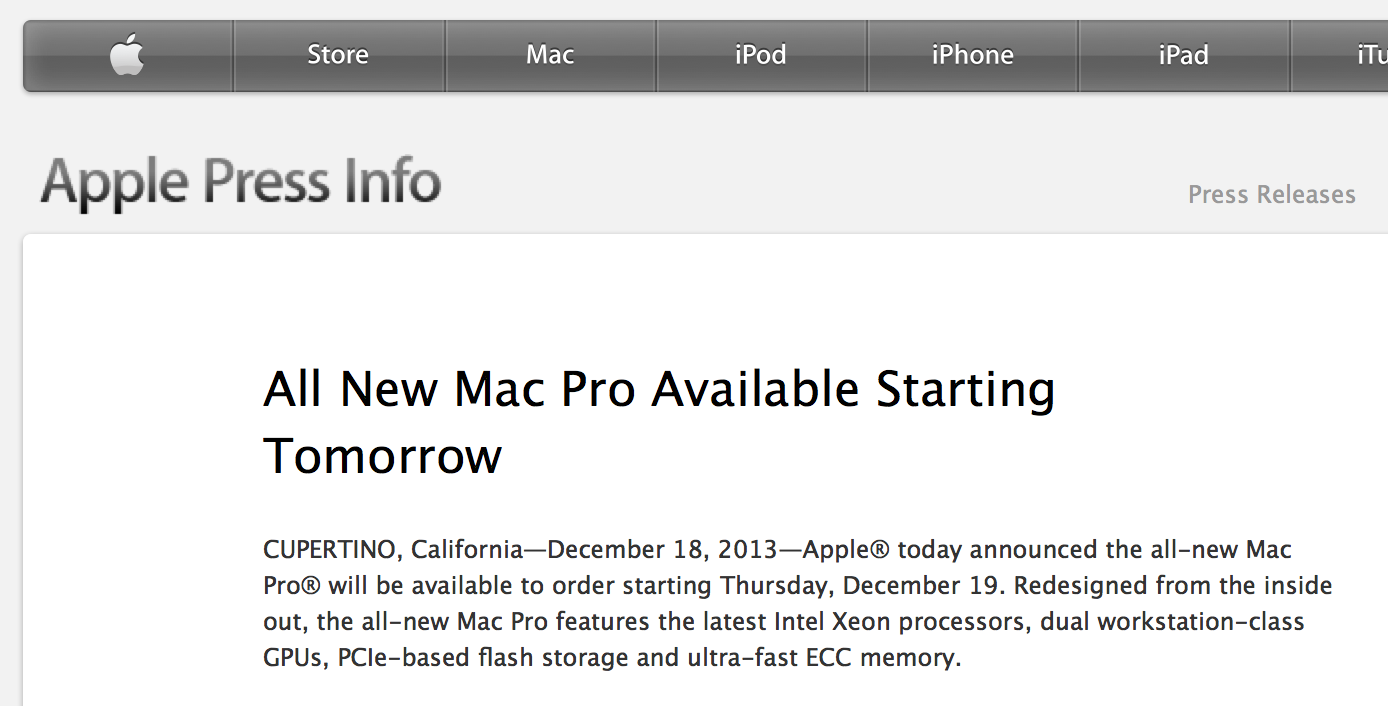The height and width of the screenshot is (706, 1388).
Task: Click the partially visible iTunes tab
Action: click(1370, 55)
